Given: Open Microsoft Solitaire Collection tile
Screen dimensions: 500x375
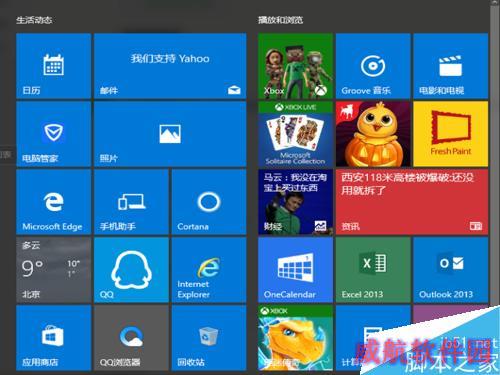Looking at the screenshot, I should [x=295, y=134].
